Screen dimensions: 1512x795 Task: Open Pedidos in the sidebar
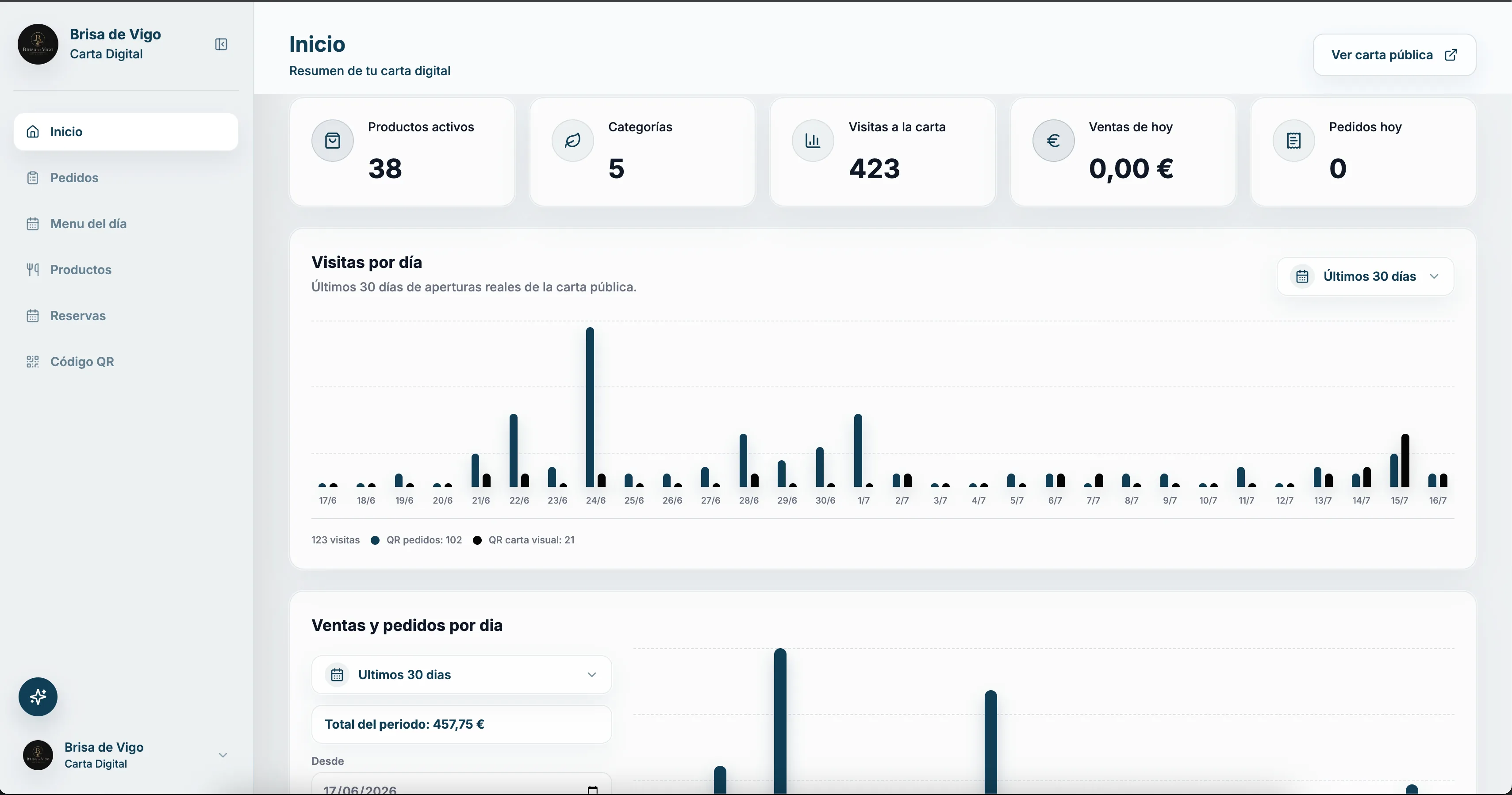pos(126,178)
